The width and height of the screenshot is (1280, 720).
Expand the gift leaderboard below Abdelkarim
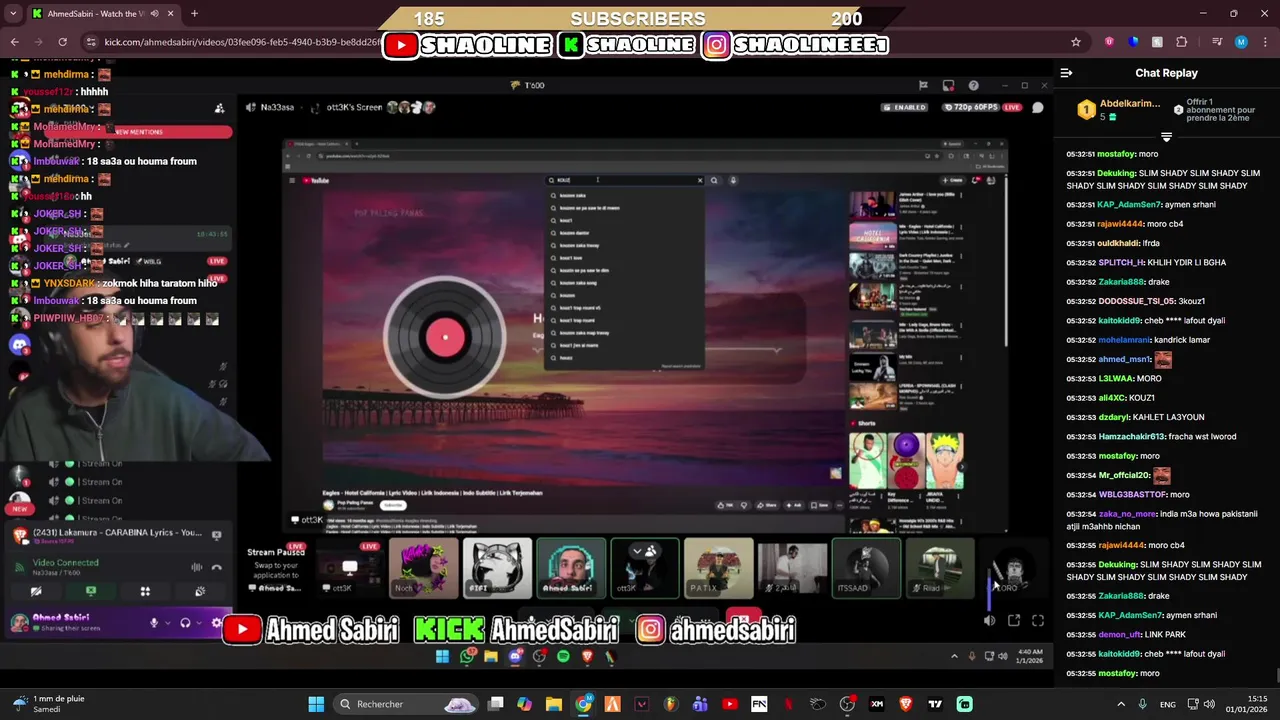[x=1166, y=136]
